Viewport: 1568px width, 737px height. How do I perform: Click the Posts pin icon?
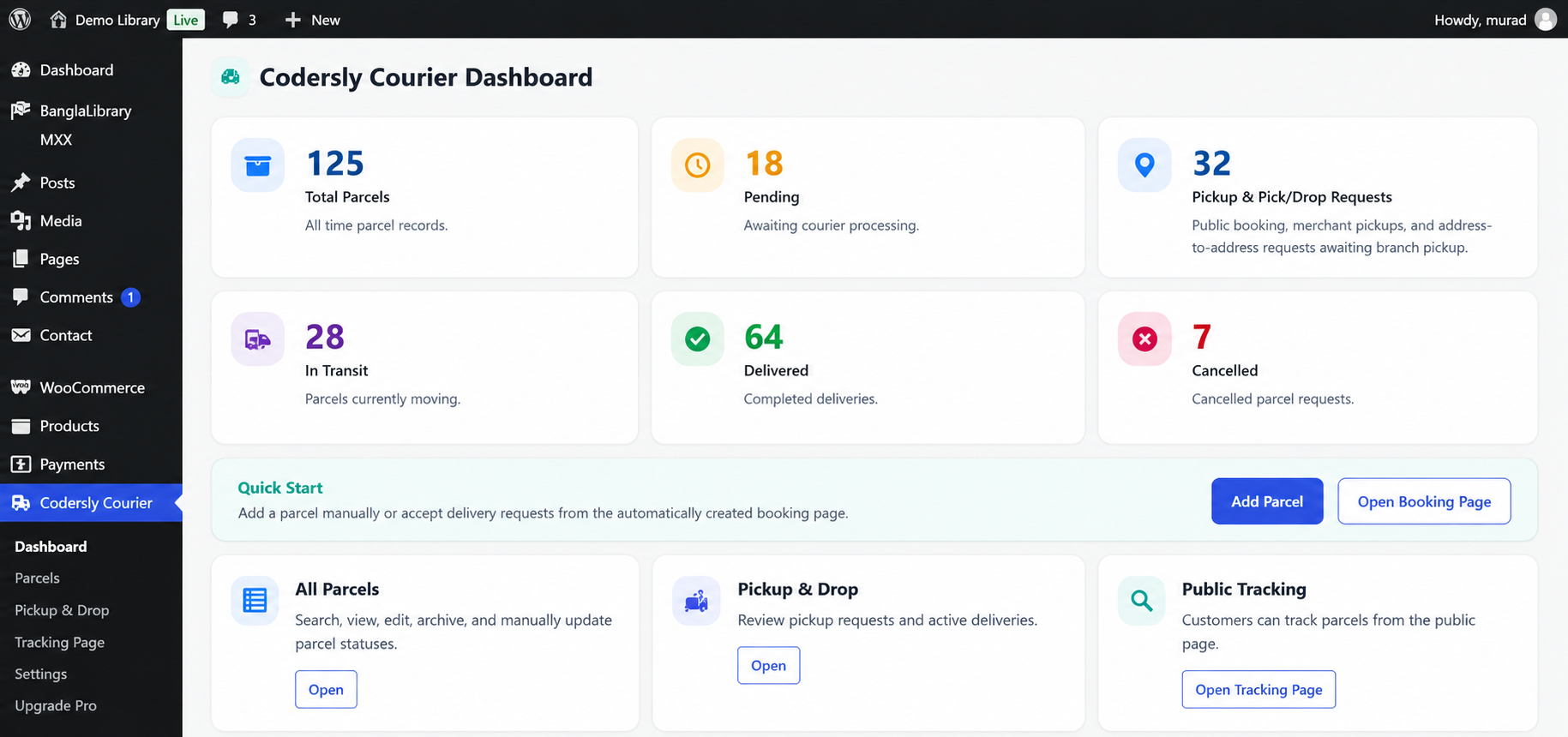pyautogui.click(x=21, y=183)
